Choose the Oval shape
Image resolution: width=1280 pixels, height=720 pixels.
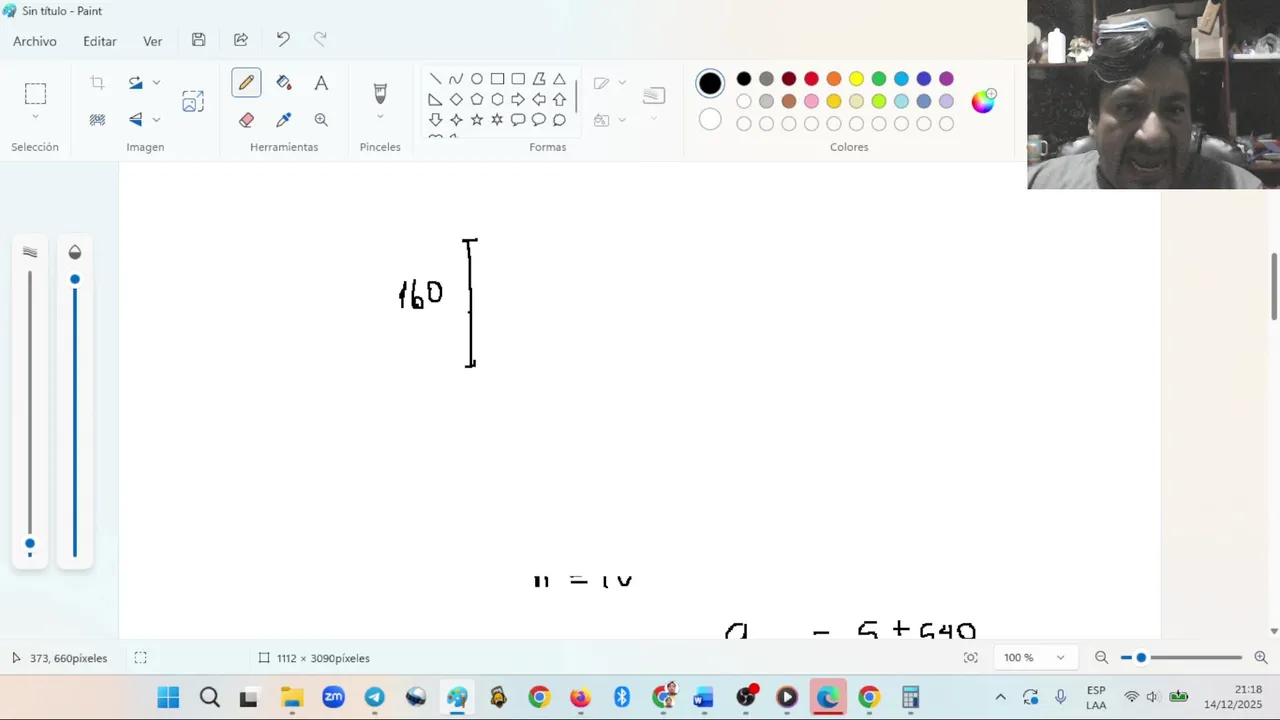pos(477,79)
